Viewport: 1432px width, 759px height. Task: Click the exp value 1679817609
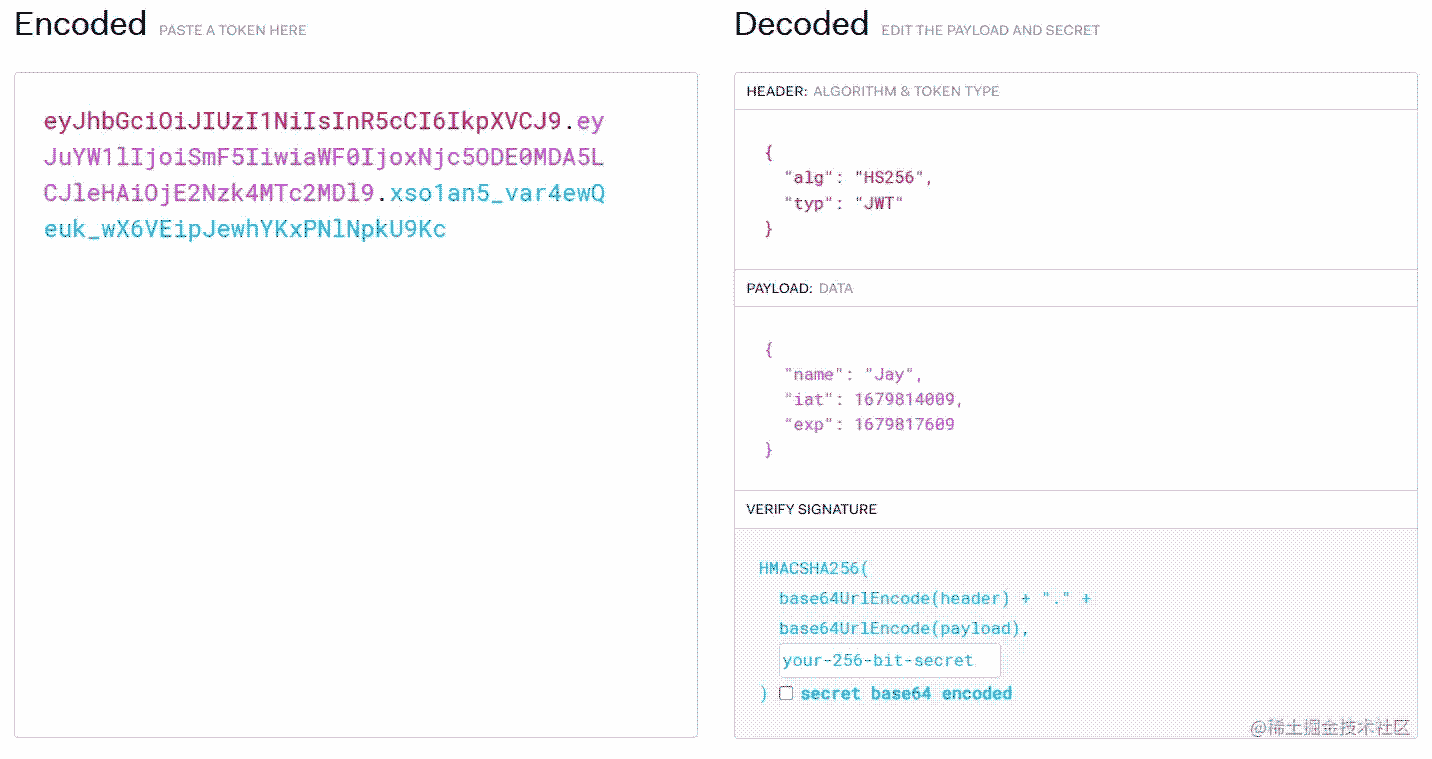pyautogui.click(x=904, y=424)
